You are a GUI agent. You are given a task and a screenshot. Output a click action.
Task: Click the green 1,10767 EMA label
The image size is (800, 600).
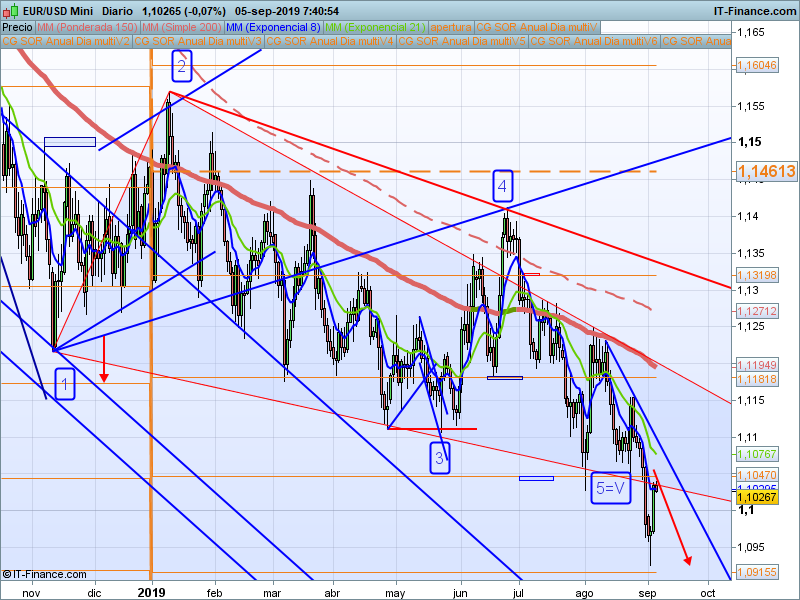[757, 454]
